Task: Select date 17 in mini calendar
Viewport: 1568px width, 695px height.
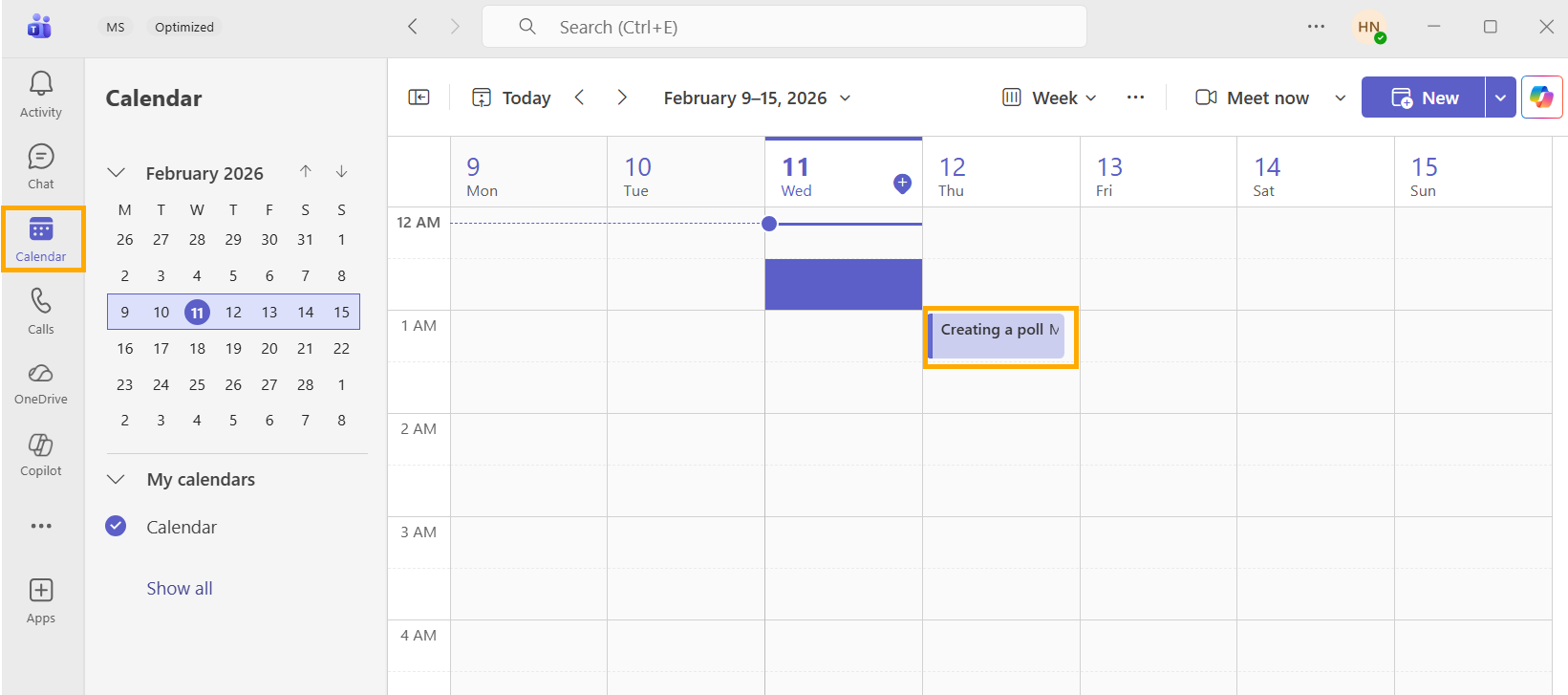Action: (x=161, y=348)
